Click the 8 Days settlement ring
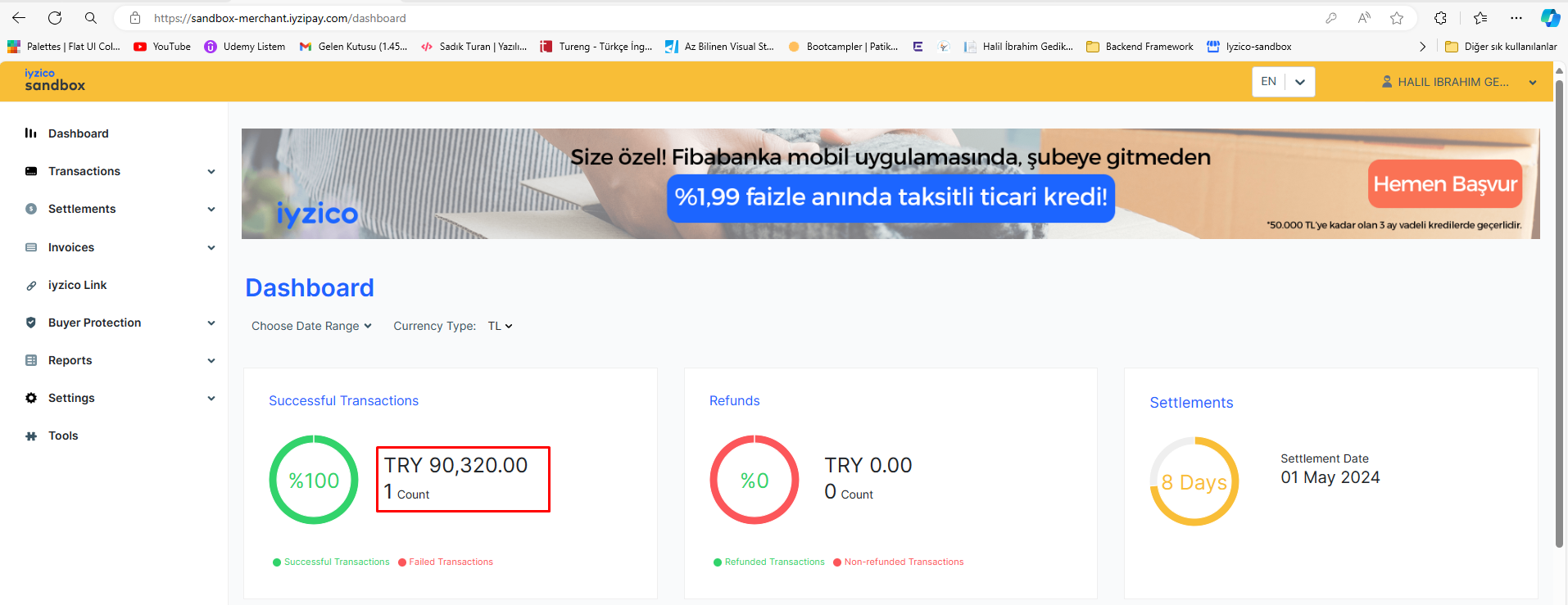1568x605 pixels. coord(1194,481)
